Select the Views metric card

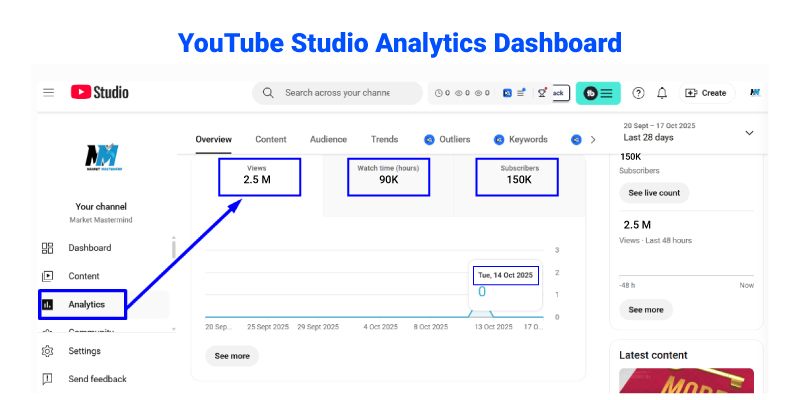(272, 175)
